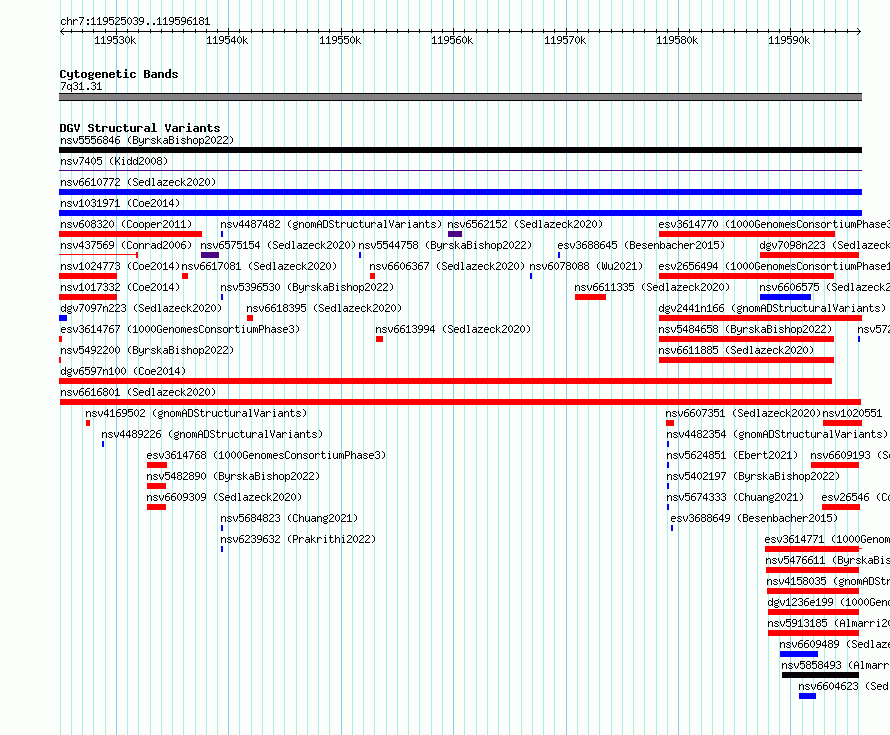Open the nsv7405 (Kidd2008) variant label
Screen dimensions: 890x735
(x=114, y=161)
